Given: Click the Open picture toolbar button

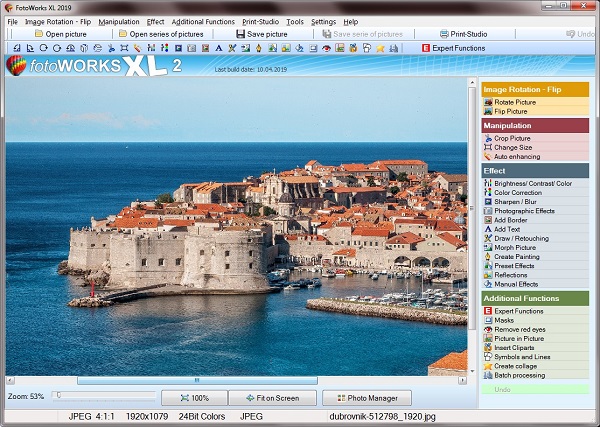Looking at the screenshot, I should (61, 33).
